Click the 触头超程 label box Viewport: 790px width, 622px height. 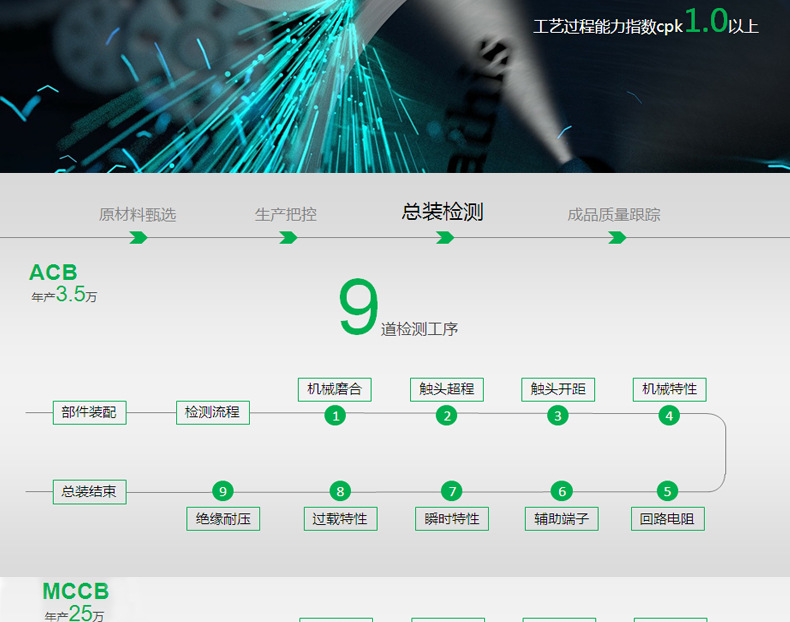pyautogui.click(x=447, y=389)
